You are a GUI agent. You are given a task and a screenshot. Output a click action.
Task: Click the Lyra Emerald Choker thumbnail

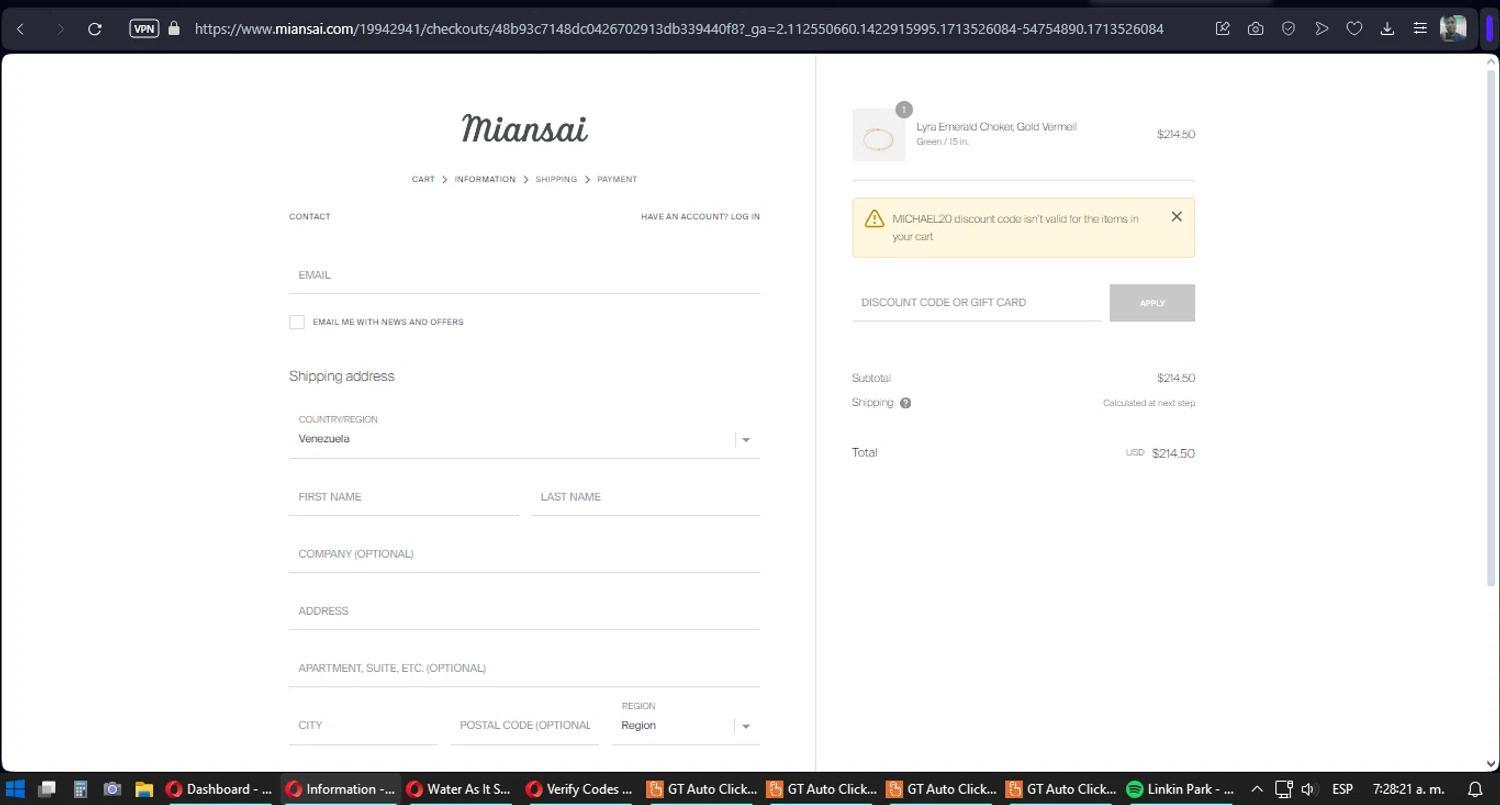coord(878,135)
